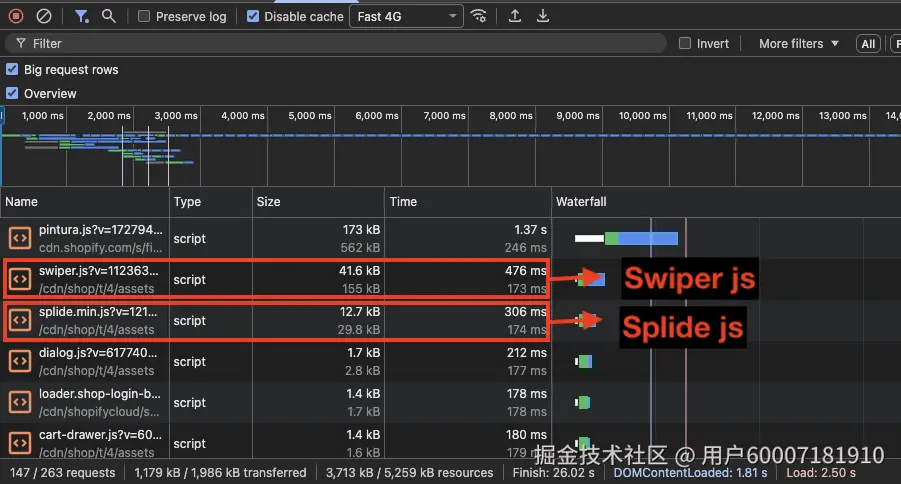Select cart-drawer.js request name

click(x=100, y=435)
